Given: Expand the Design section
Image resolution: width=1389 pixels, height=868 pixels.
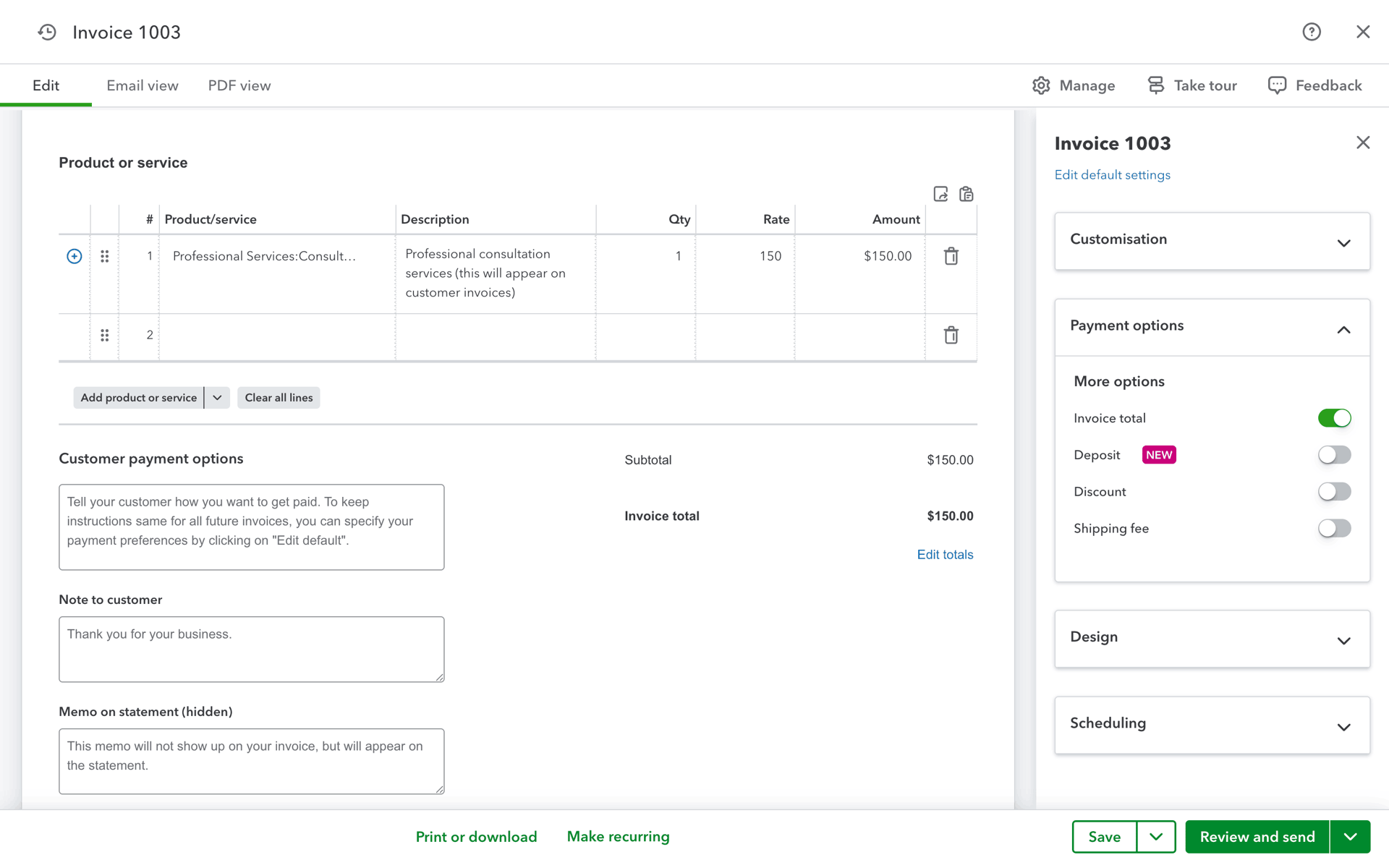Looking at the screenshot, I should tap(1212, 639).
